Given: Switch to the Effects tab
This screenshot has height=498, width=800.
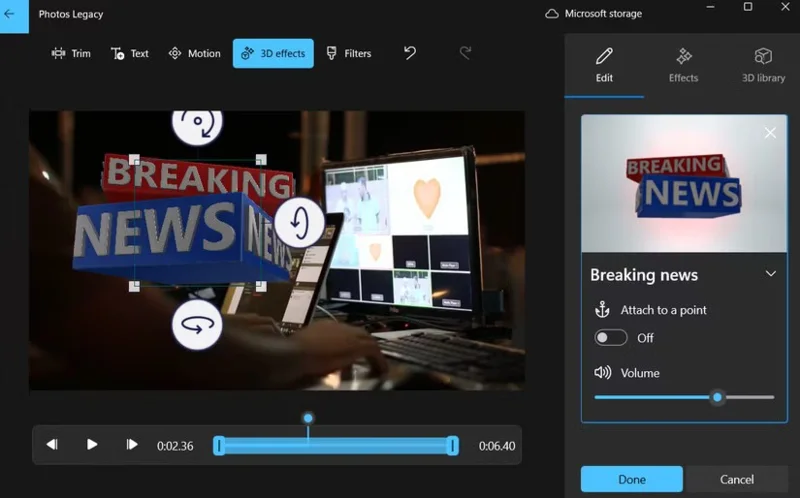Looking at the screenshot, I should click(684, 65).
